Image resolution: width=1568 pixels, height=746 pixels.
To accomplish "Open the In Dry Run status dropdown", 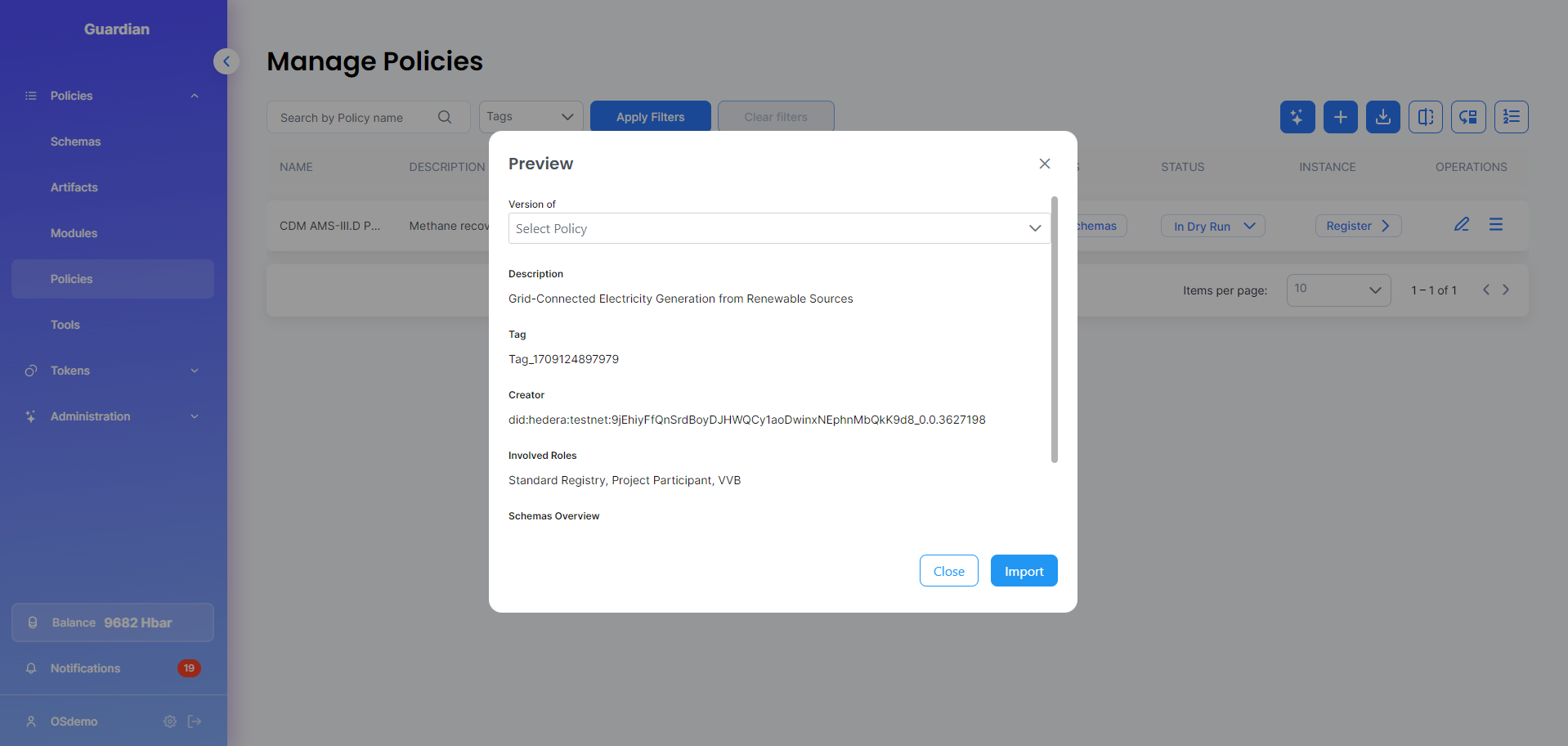I will tap(1212, 227).
